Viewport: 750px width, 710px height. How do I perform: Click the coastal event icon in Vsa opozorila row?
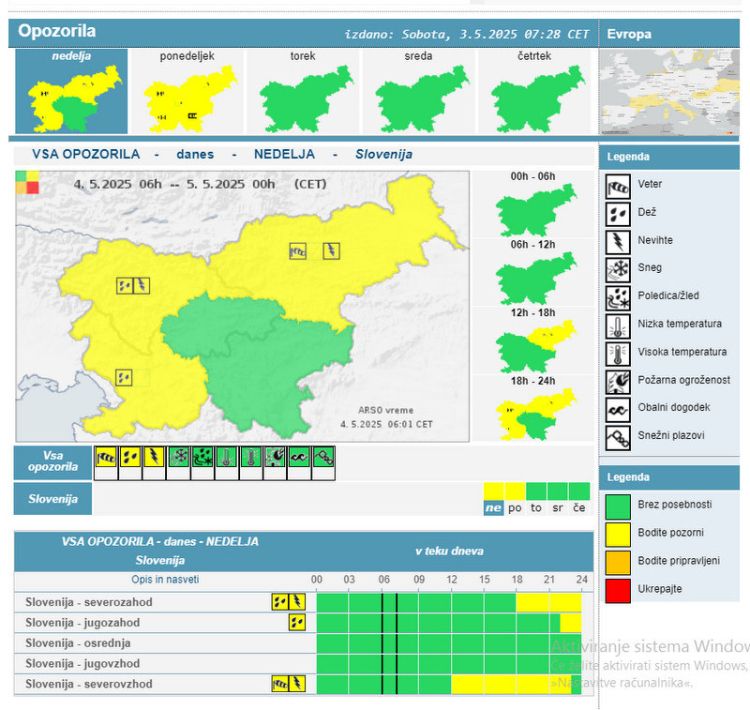tap(299, 458)
